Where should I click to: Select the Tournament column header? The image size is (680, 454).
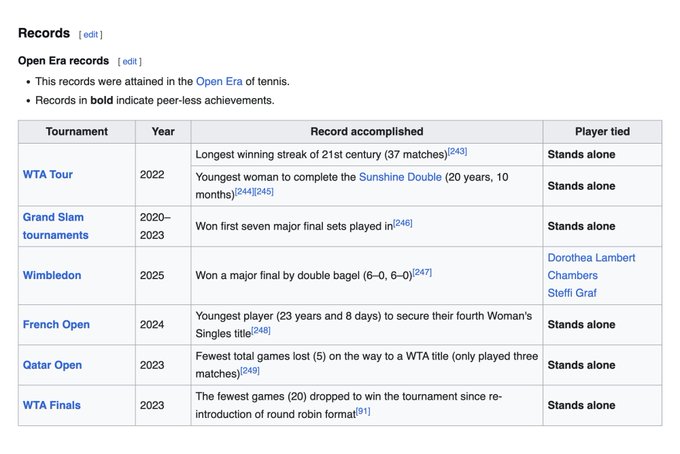[77, 131]
